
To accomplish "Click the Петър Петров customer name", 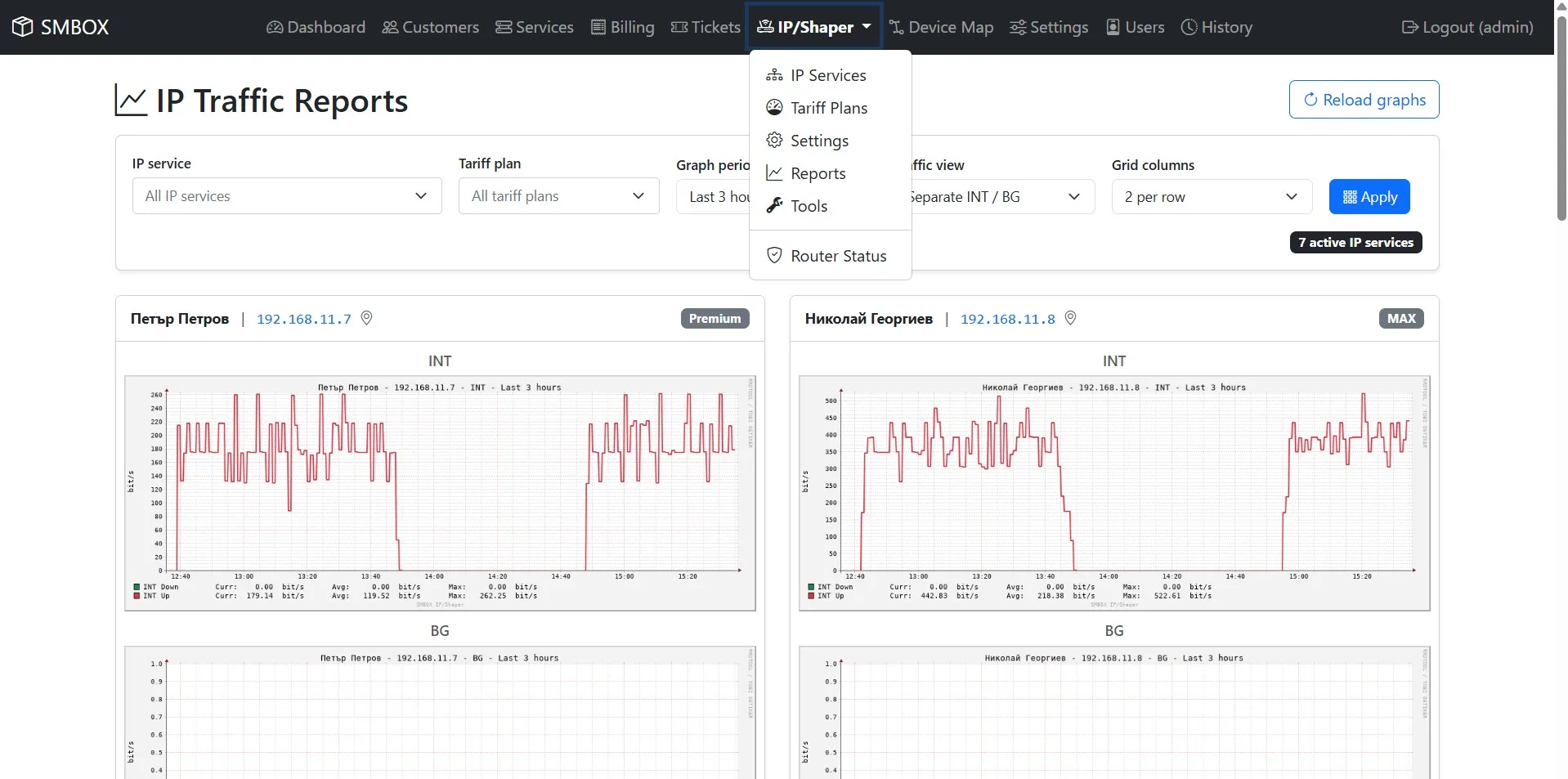I will [x=180, y=319].
